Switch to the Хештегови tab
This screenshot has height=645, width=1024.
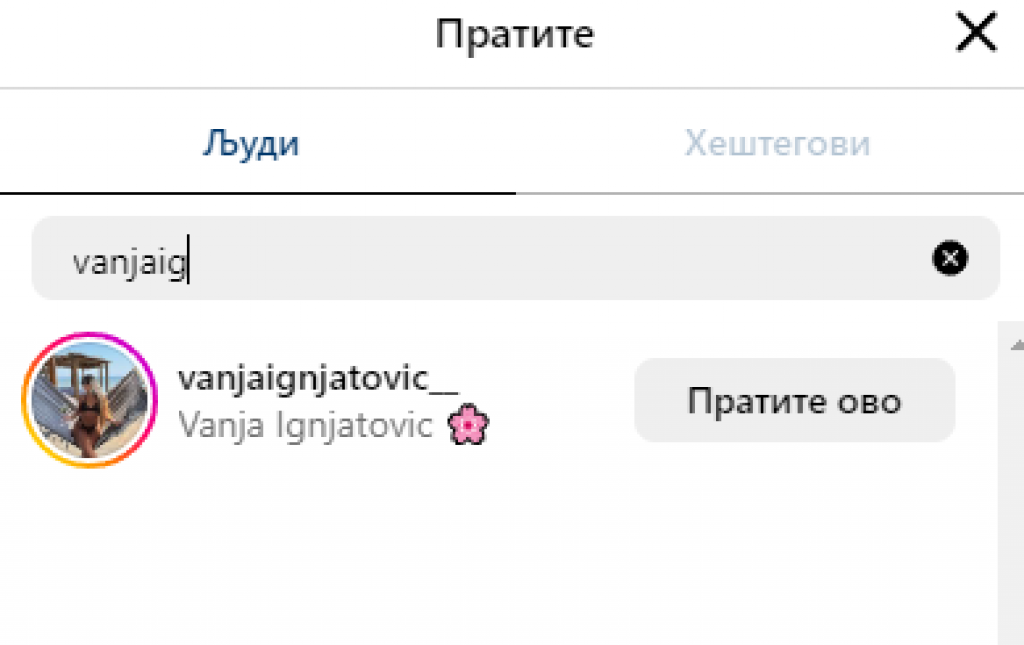tap(777, 143)
